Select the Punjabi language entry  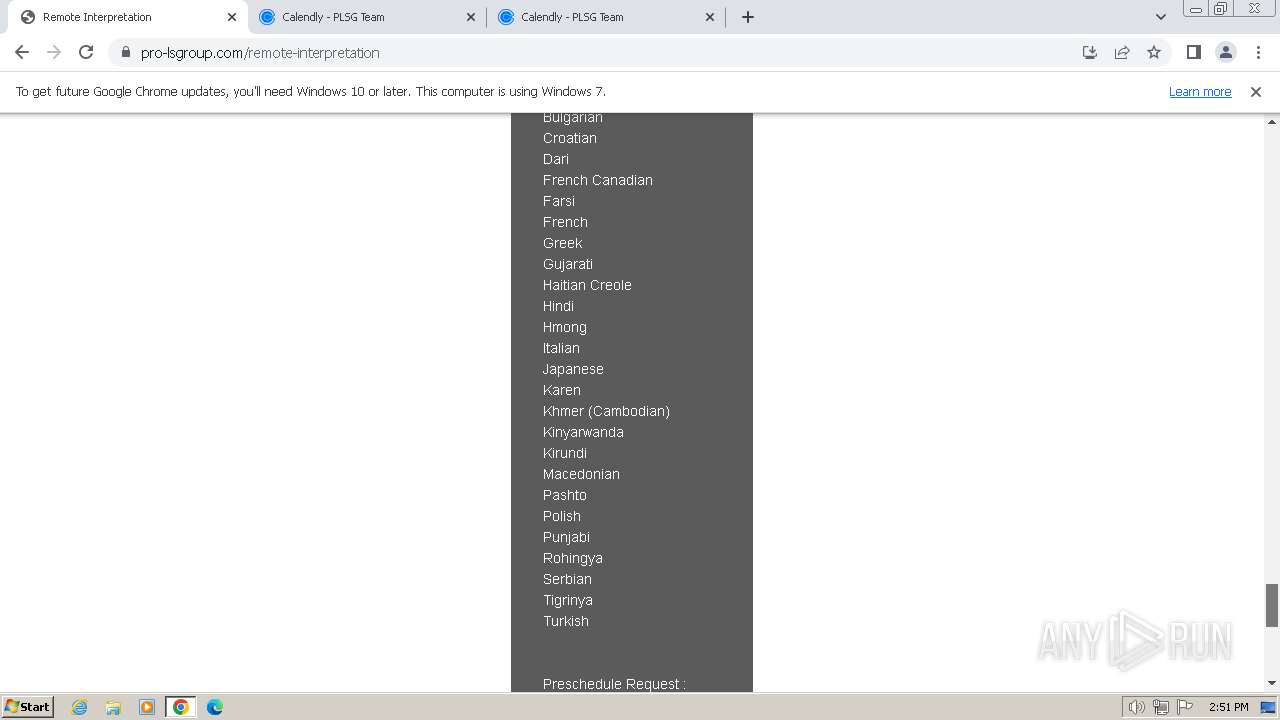point(566,537)
